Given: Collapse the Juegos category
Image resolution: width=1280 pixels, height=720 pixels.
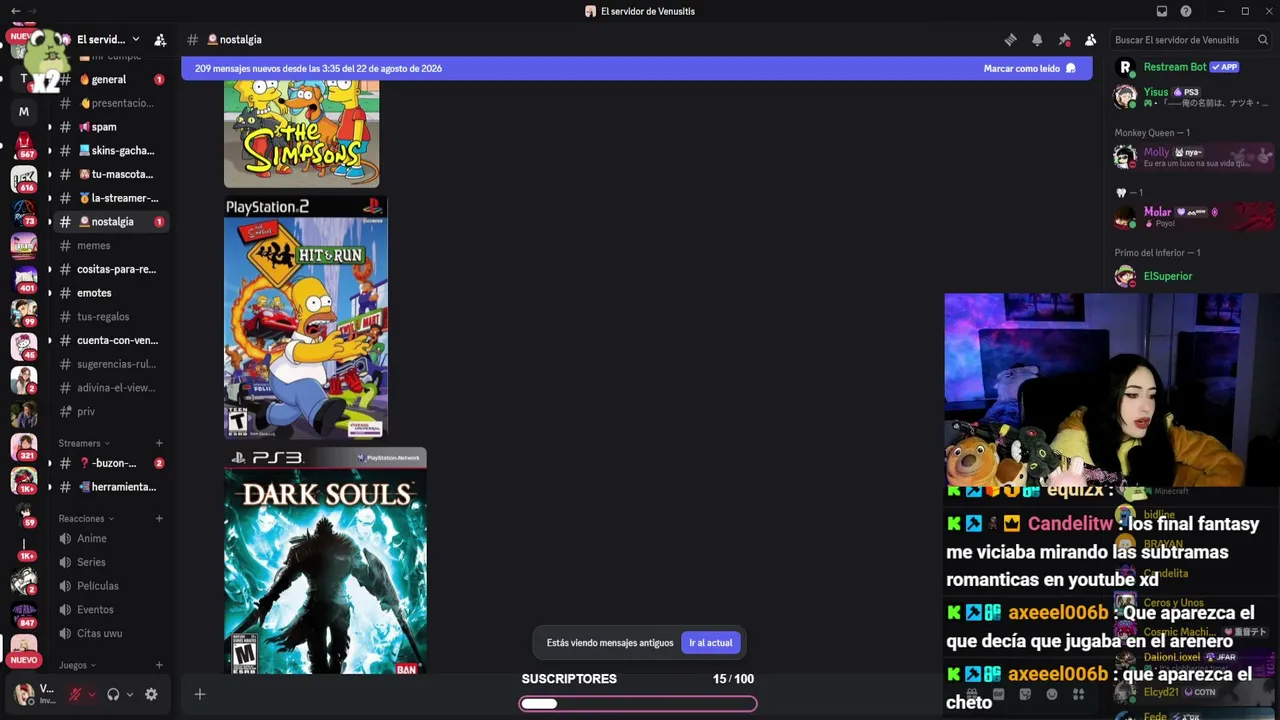Looking at the screenshot, I should pyautogui.click(x=77, y=665).
